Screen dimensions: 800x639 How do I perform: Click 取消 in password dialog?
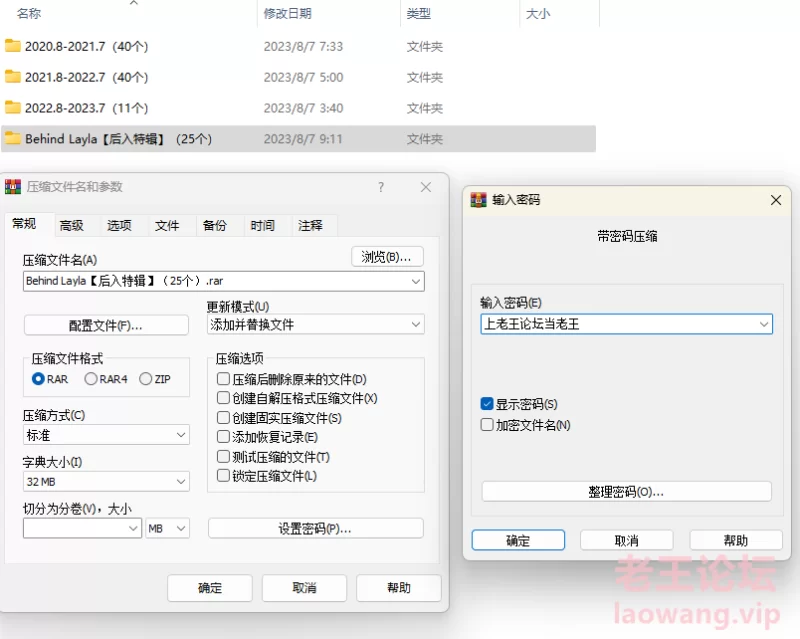click(x=627, y=540)
